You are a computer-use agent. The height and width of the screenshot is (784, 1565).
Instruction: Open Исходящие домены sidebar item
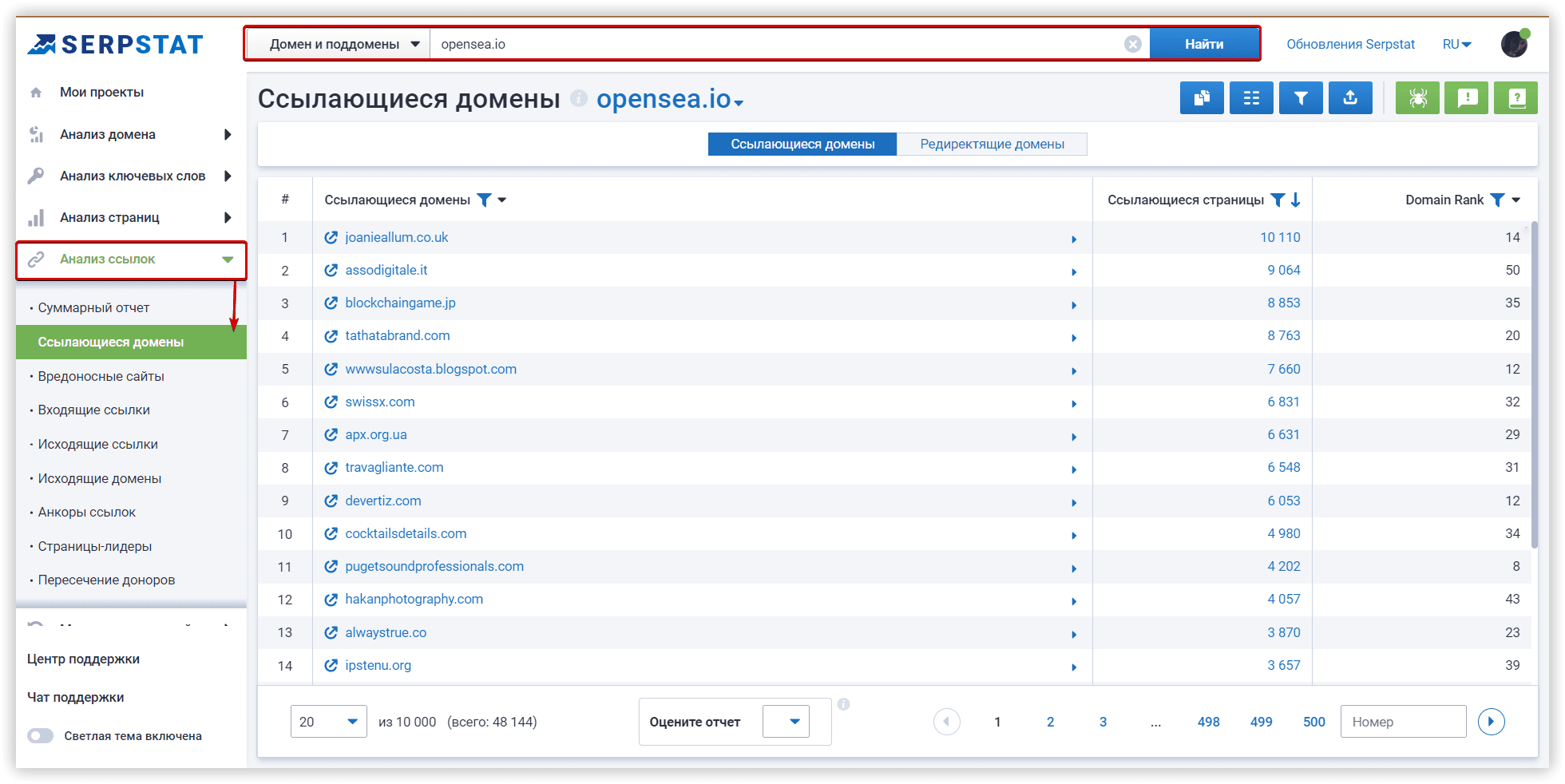[99, 478]
